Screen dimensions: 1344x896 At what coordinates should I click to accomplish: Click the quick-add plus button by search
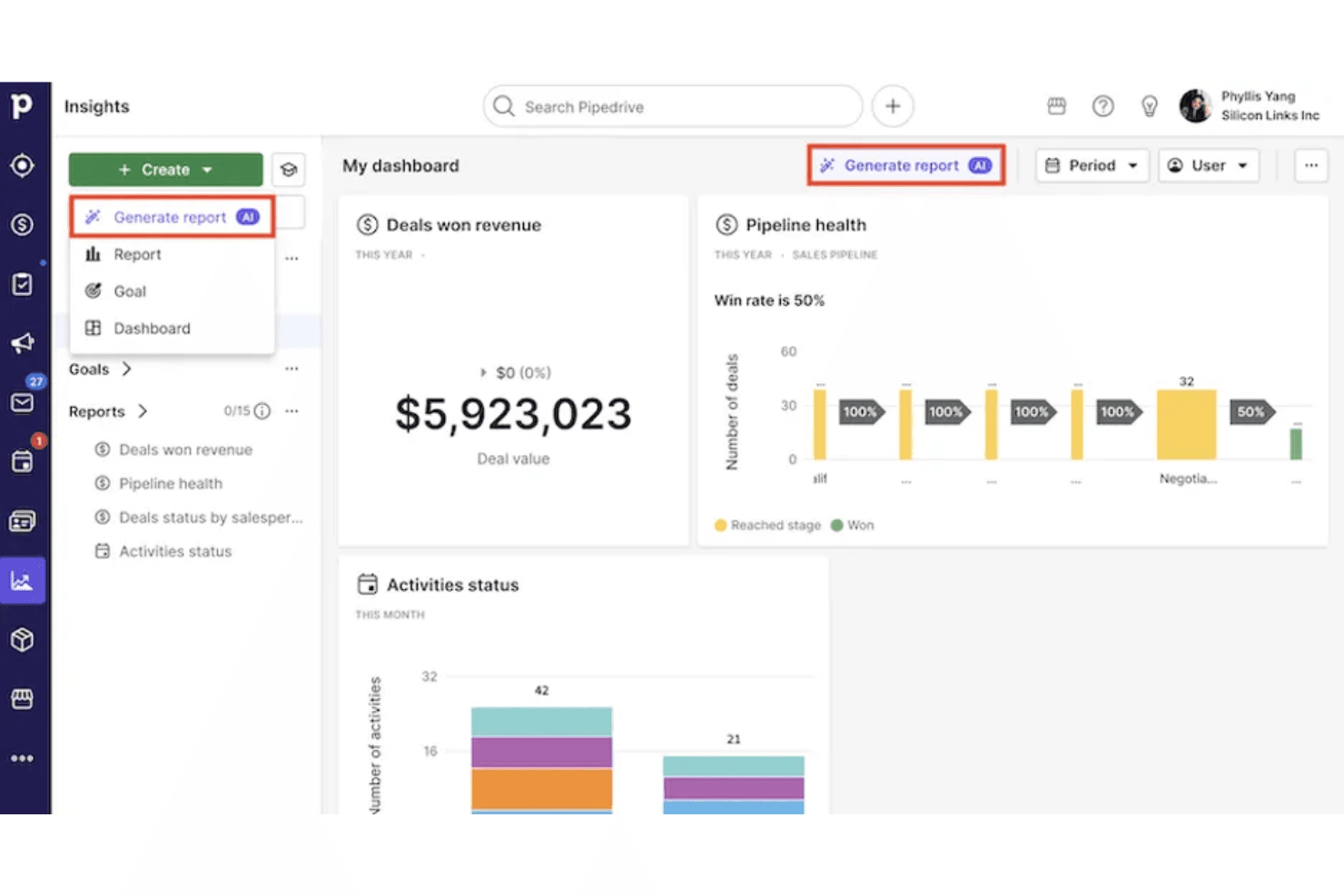point(893,106)
